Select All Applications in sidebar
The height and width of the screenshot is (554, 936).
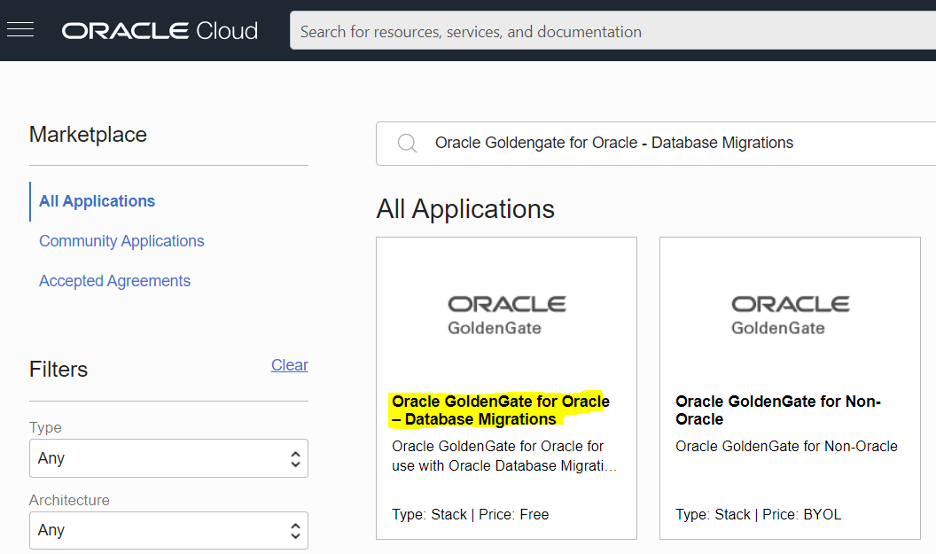click(97, 201)
